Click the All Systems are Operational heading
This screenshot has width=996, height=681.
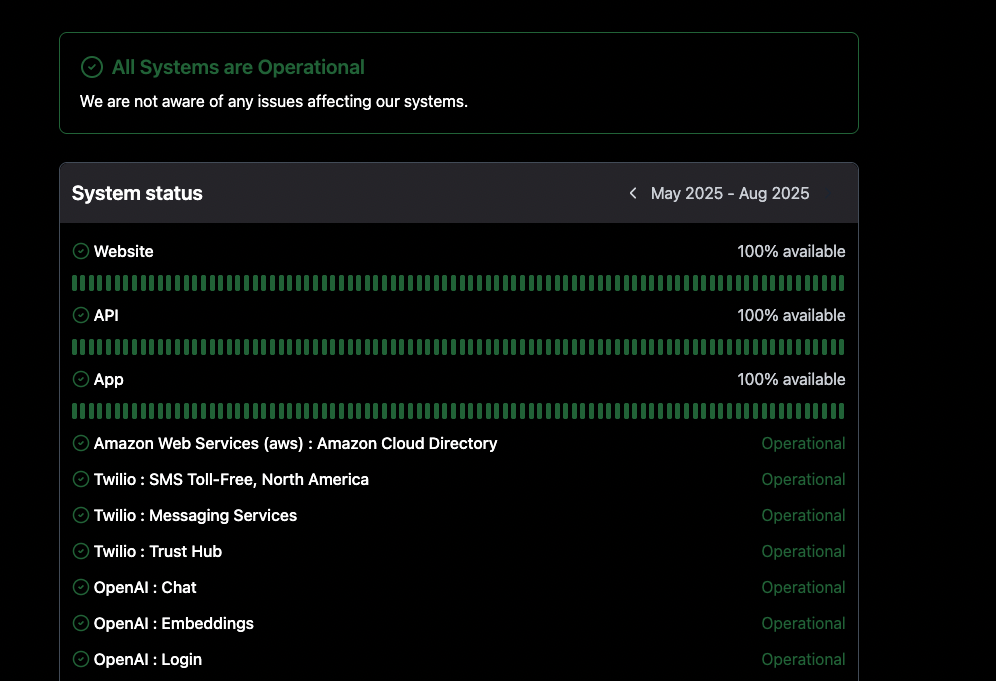238,67
